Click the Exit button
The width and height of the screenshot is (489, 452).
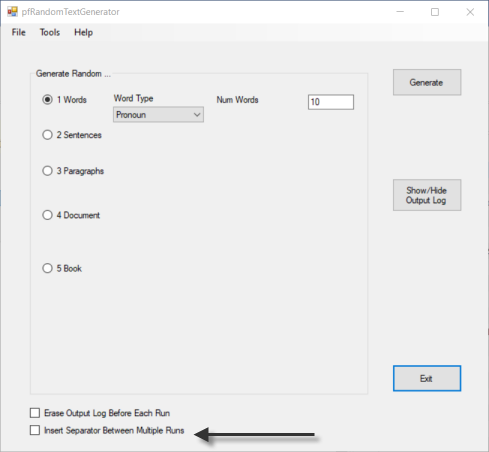coord(427,378)
